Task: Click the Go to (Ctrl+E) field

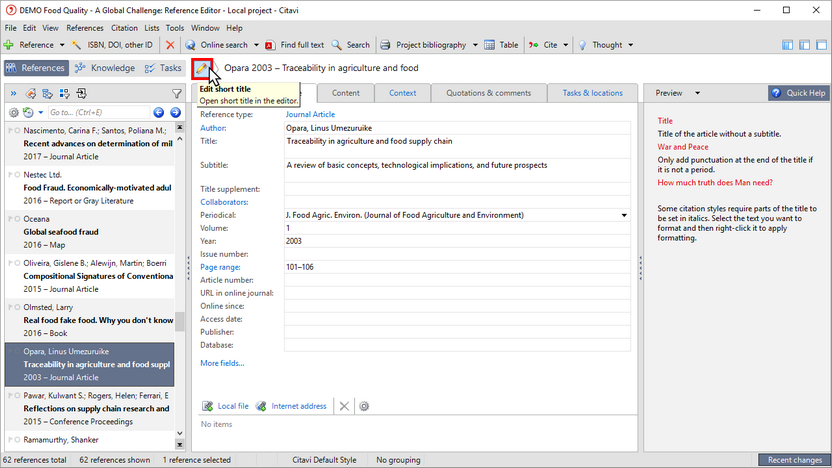Action: [x=99, y=112]
